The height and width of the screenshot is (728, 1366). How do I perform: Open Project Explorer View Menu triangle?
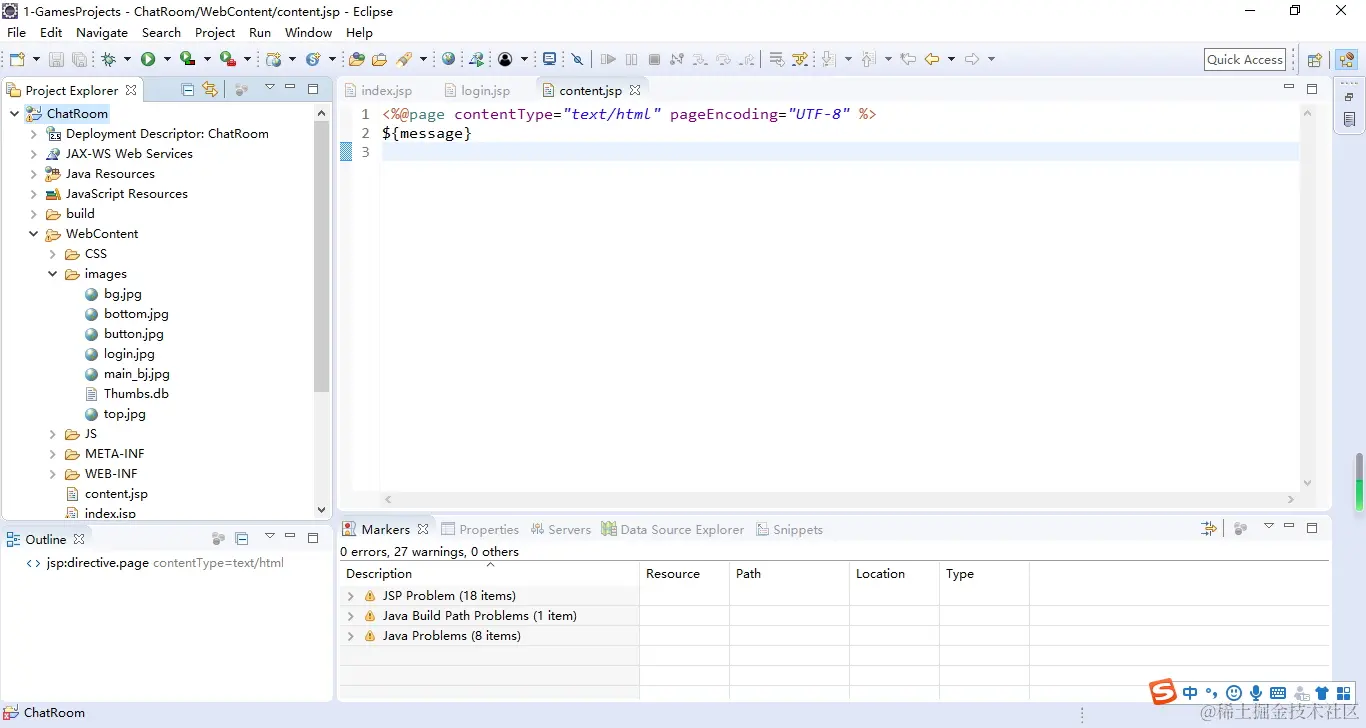269,88
